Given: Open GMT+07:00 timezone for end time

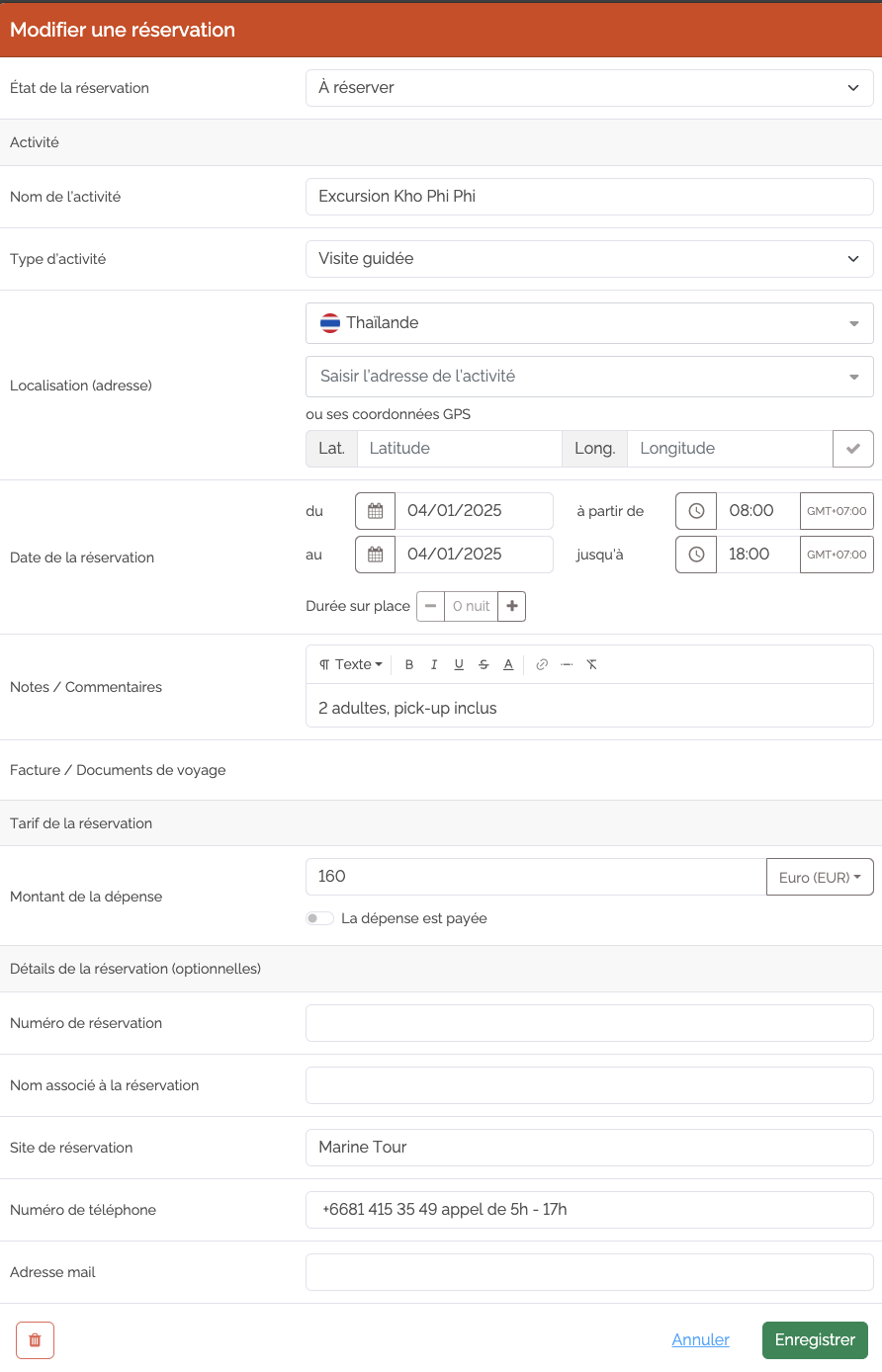Looking at the screenshot, I should tap(837, 555).
